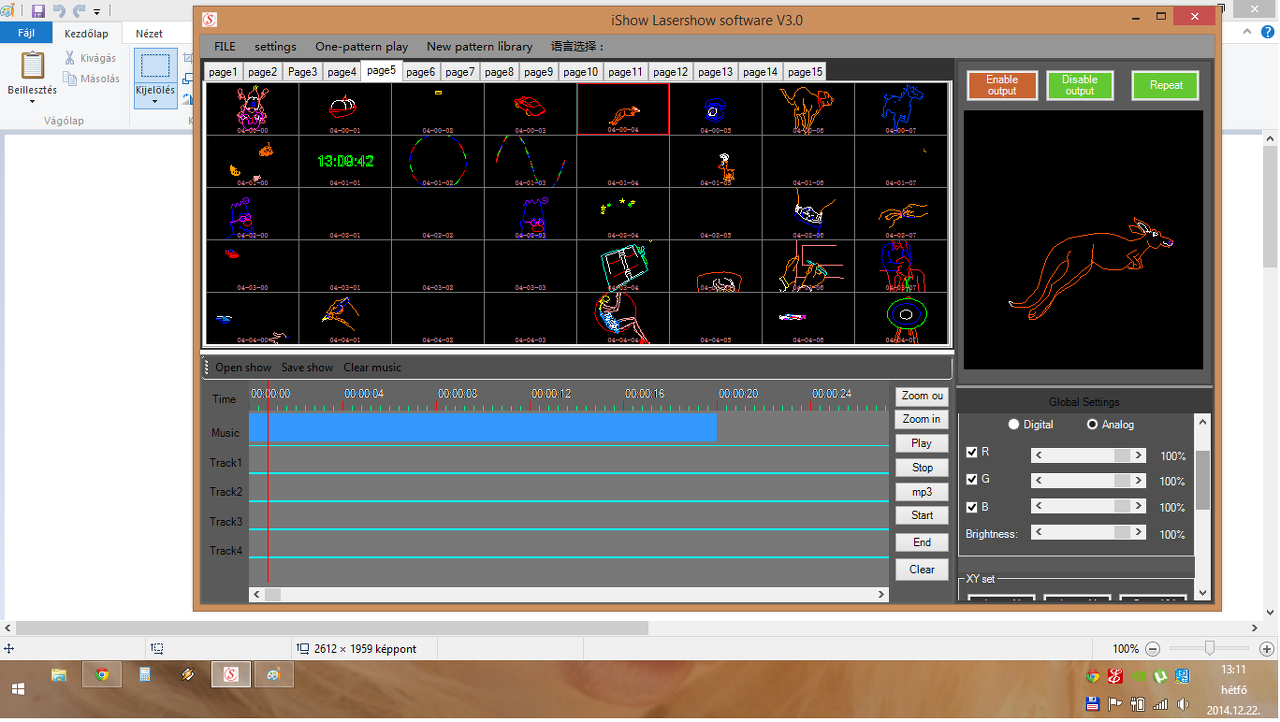The width and height of the screenshot is (1280, 722).
Task: Select the colorful circle pattern 04-01-02
Action: click(437, 161)
